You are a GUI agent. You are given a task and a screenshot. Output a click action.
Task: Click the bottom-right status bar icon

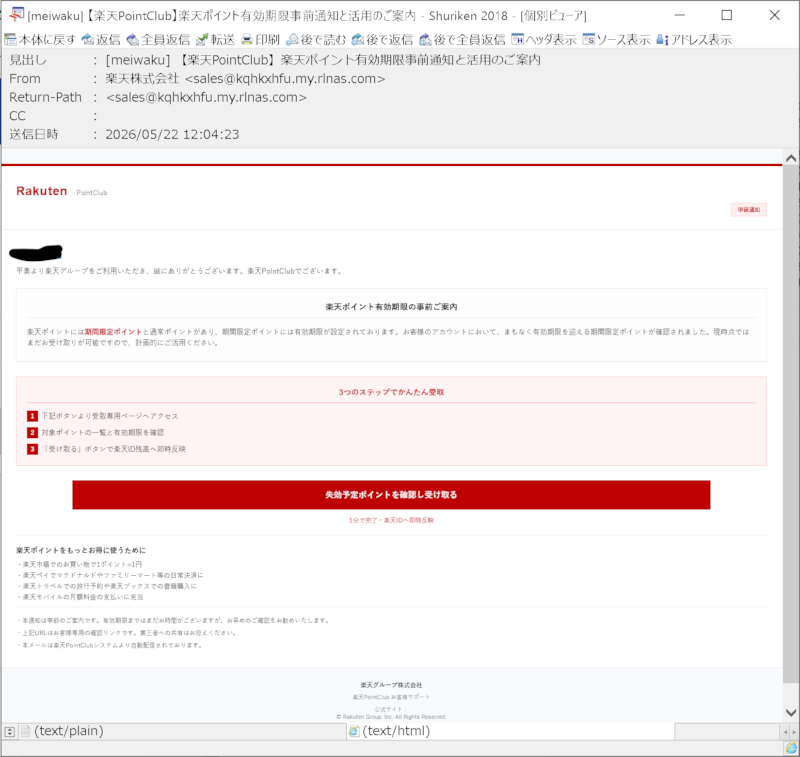[x=791, y=748]
